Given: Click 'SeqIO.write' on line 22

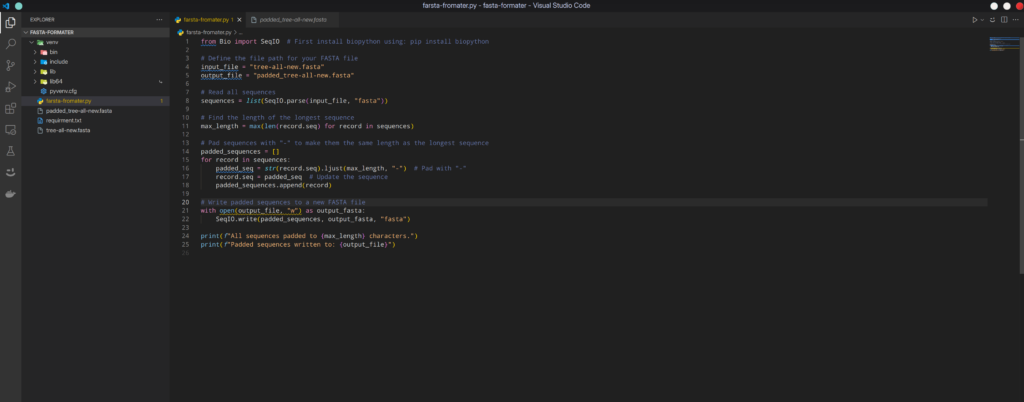Looking at the screenshot, I should pyautogui.click(x=236, y=219).
